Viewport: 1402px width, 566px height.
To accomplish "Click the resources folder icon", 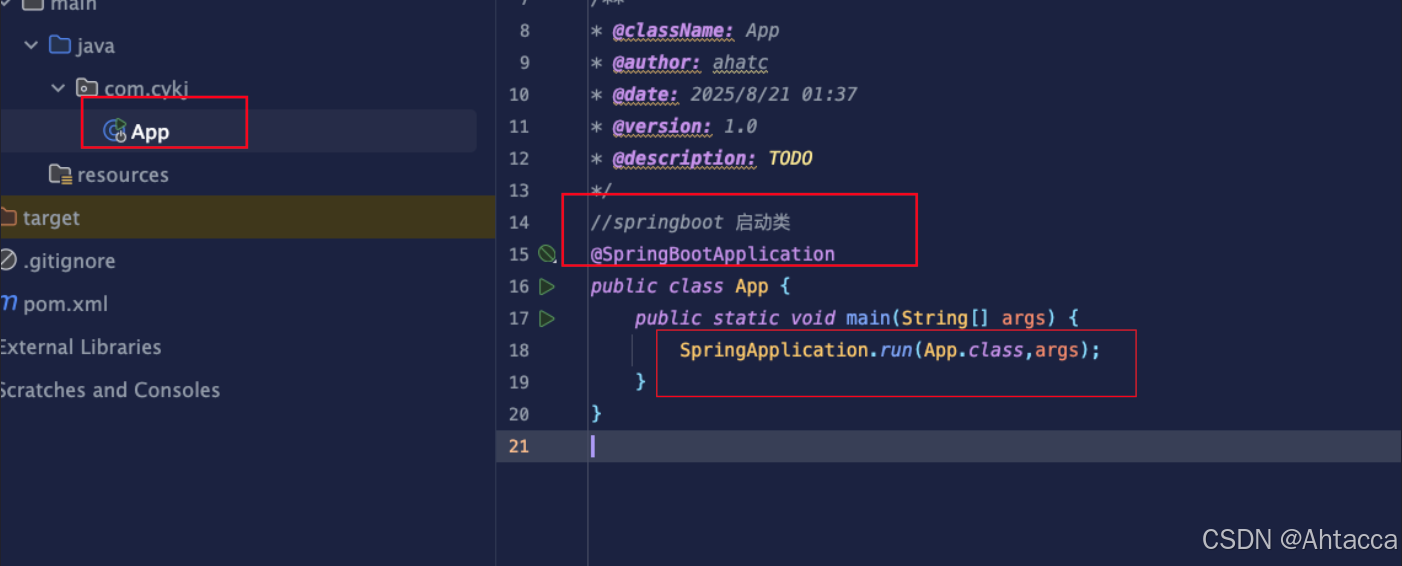I will (x=60, y=175).
